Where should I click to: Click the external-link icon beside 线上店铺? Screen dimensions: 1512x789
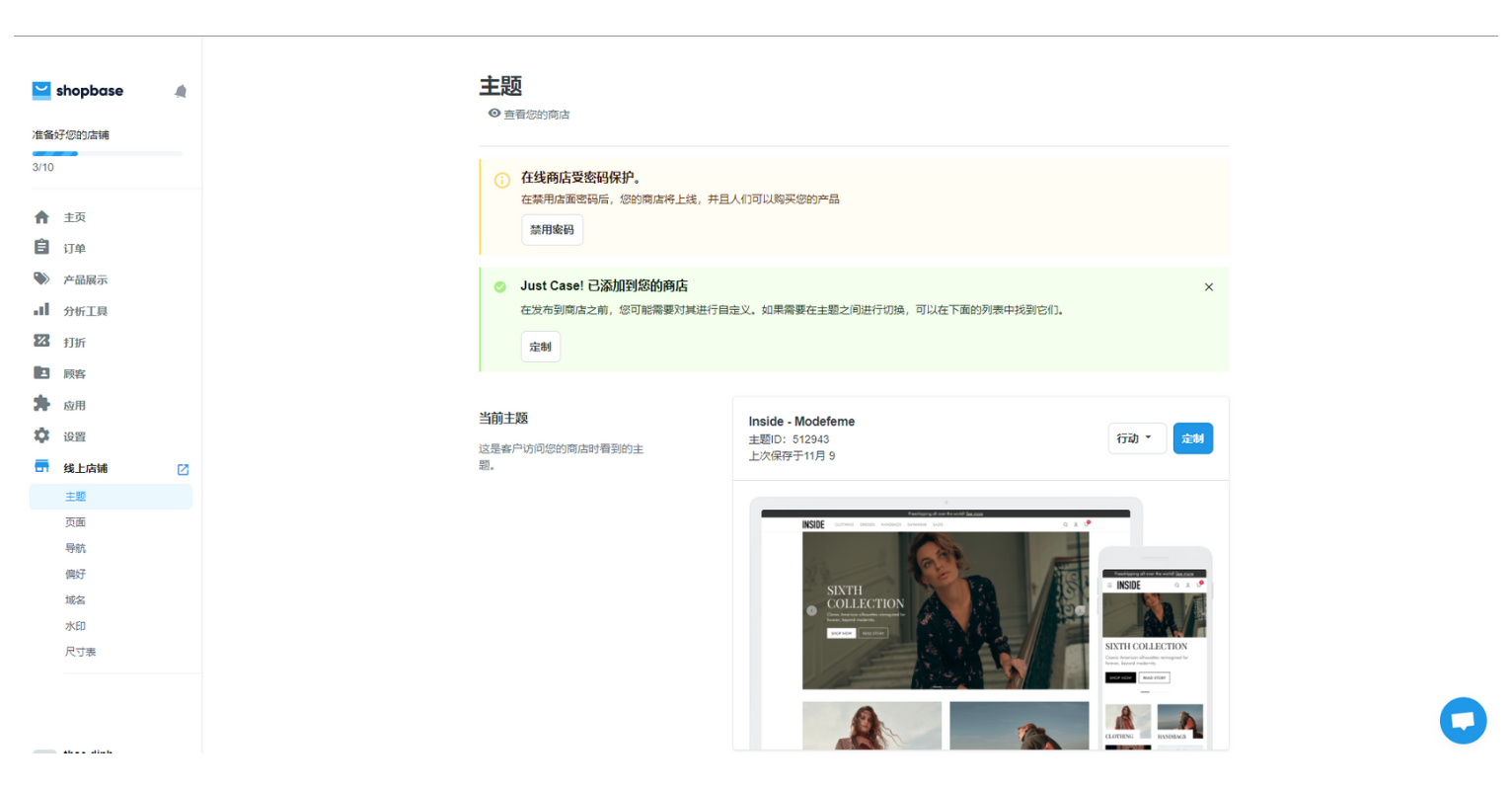pos(183,469)
